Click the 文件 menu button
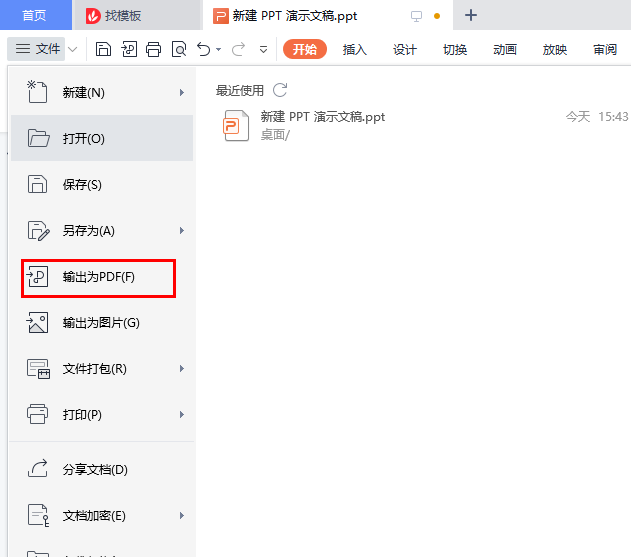The image size is (631, 557). coord(37,49)
